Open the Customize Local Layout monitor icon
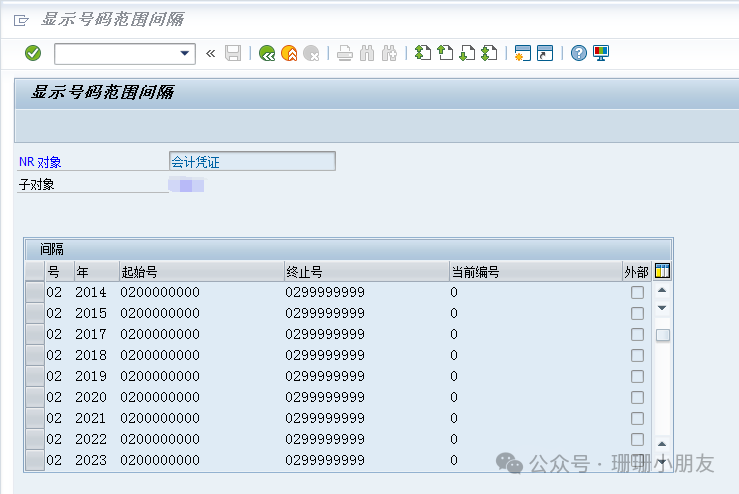 click(x=601, y=53)
